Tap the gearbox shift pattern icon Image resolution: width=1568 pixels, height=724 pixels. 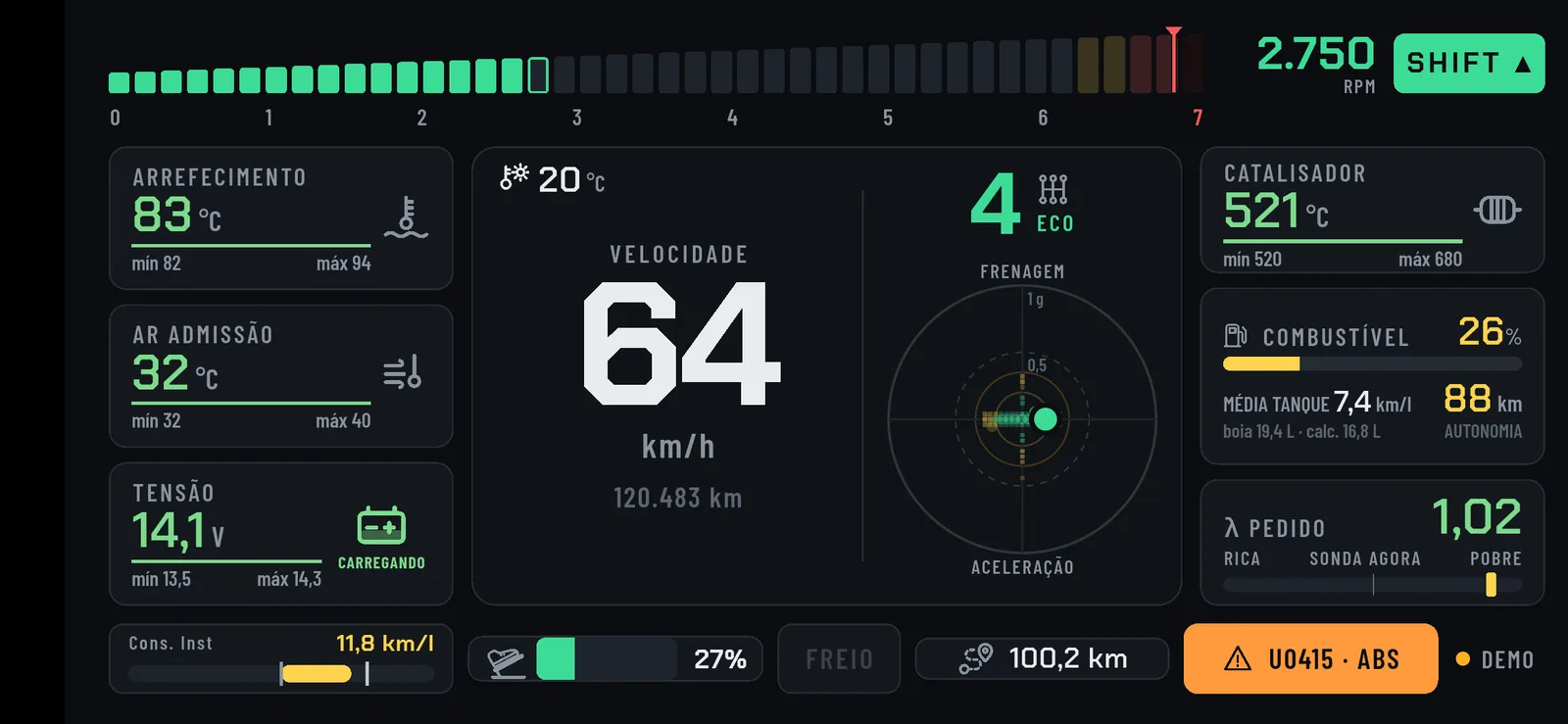click(1053, 189)
